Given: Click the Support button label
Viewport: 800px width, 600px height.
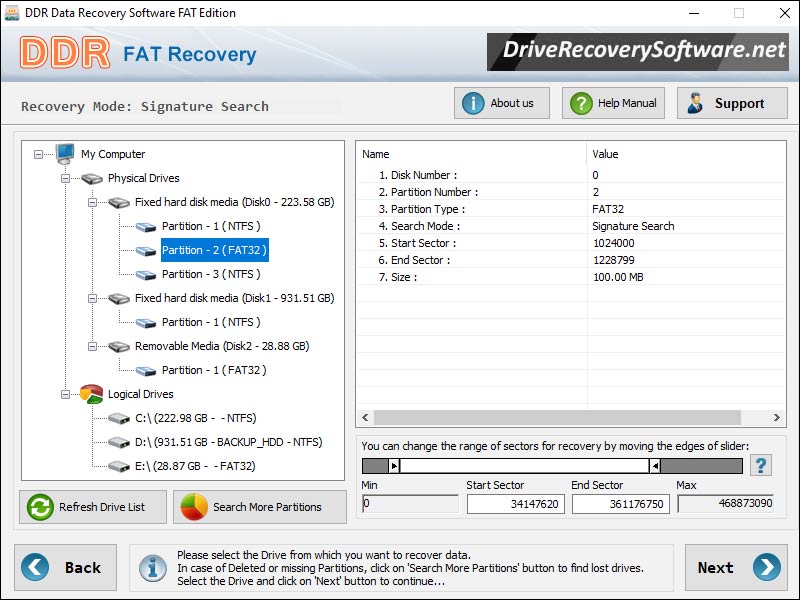Looking at the screenshot, I should [x=739, y=103].
